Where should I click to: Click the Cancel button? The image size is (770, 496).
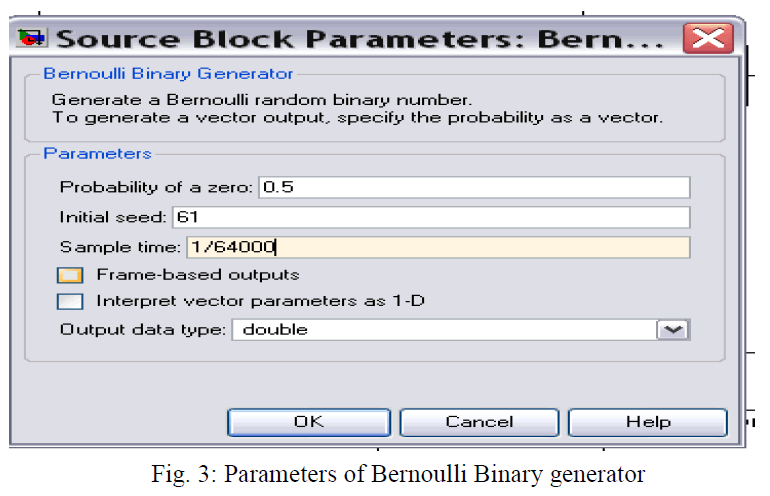pyautogui.click(x=479, y=422)
